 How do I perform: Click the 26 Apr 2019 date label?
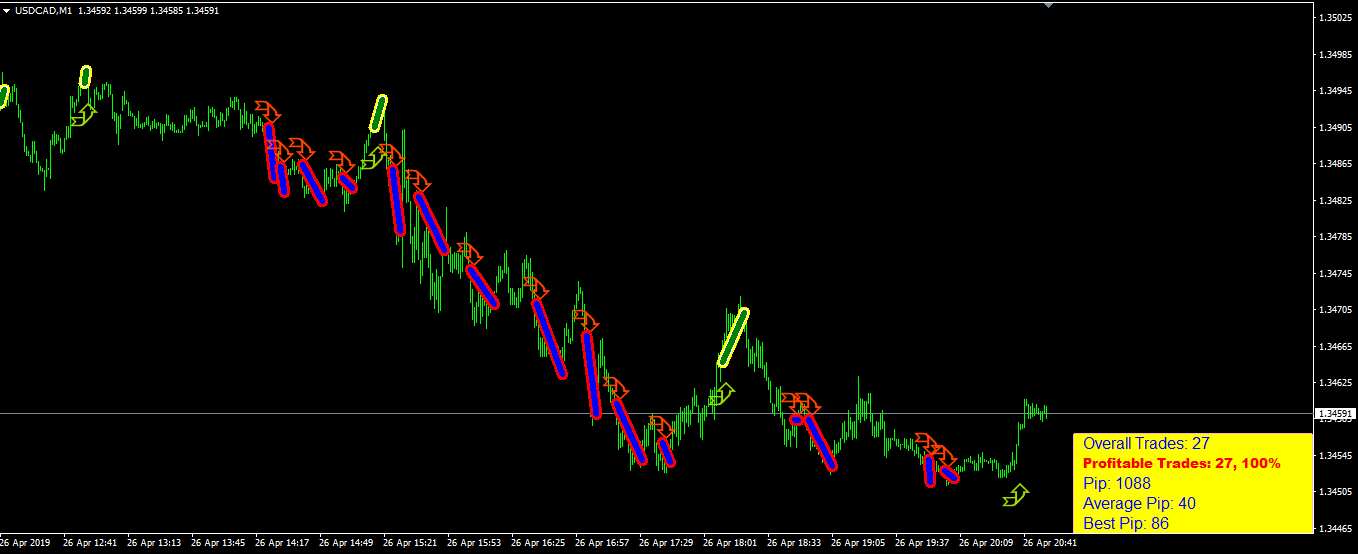point(24,544)
